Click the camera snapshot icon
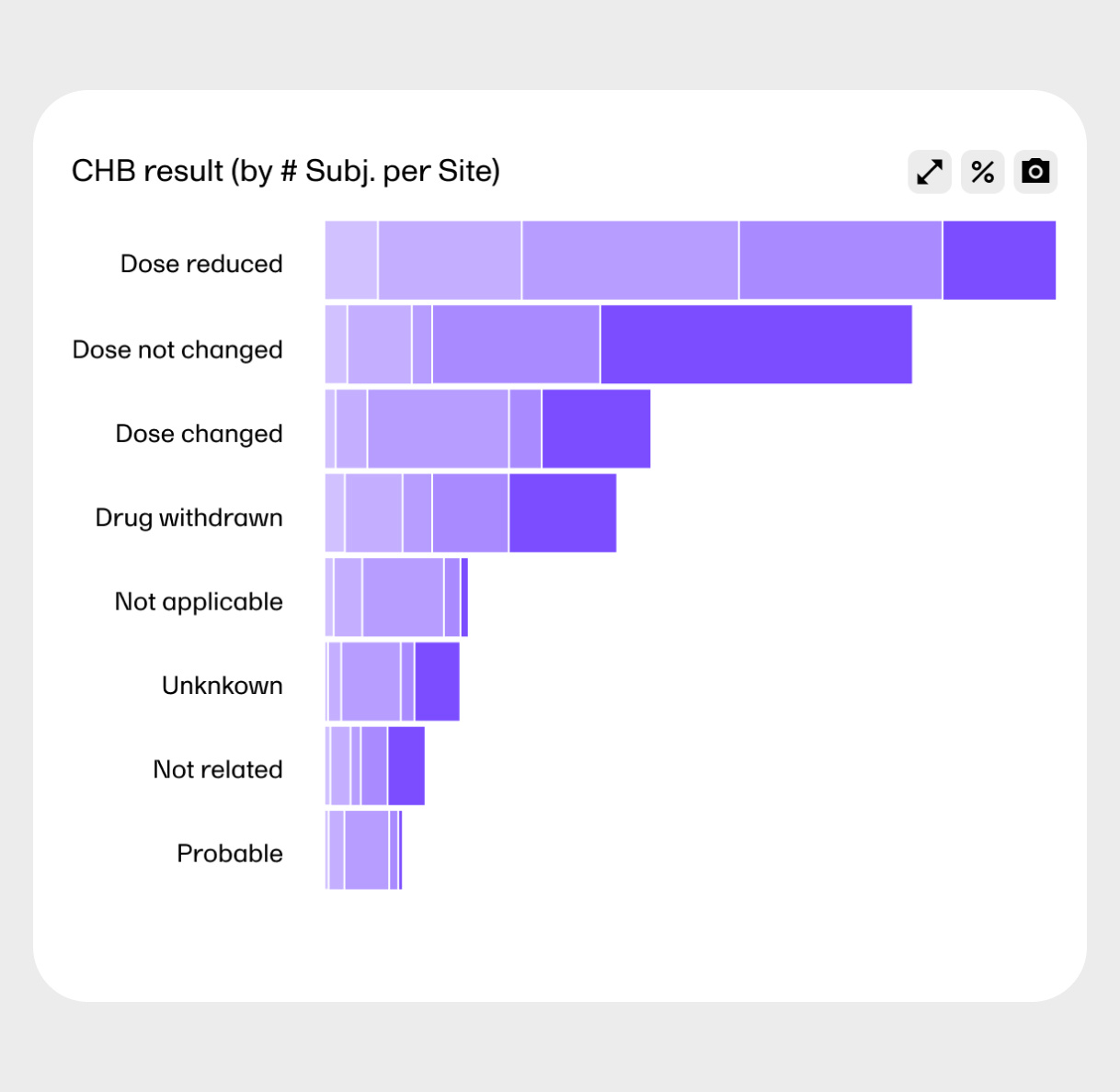This screenshot has height=1092, width=1120. click(x=1035, y=172)
